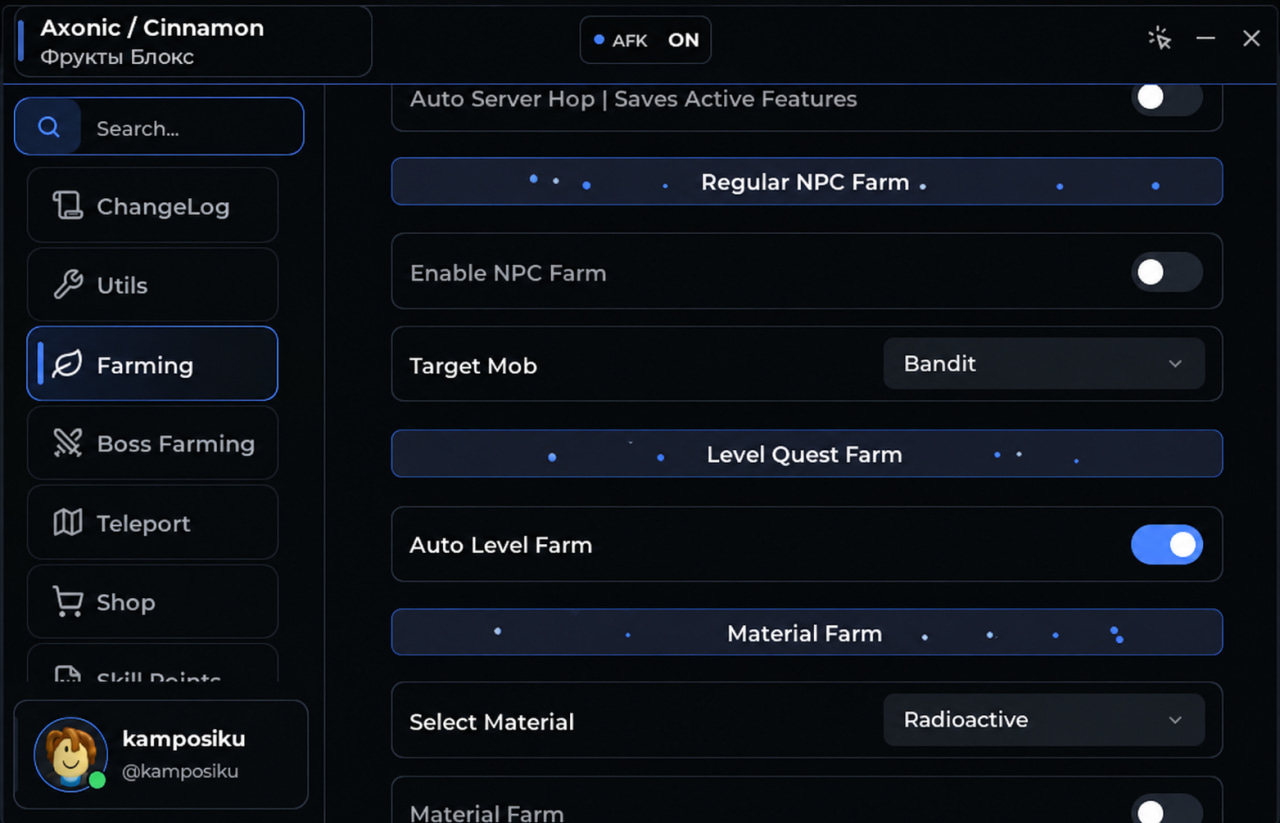Switch to the Teleport tab
This screenshot has width=1280, height=823.
(x=152, y=522)
